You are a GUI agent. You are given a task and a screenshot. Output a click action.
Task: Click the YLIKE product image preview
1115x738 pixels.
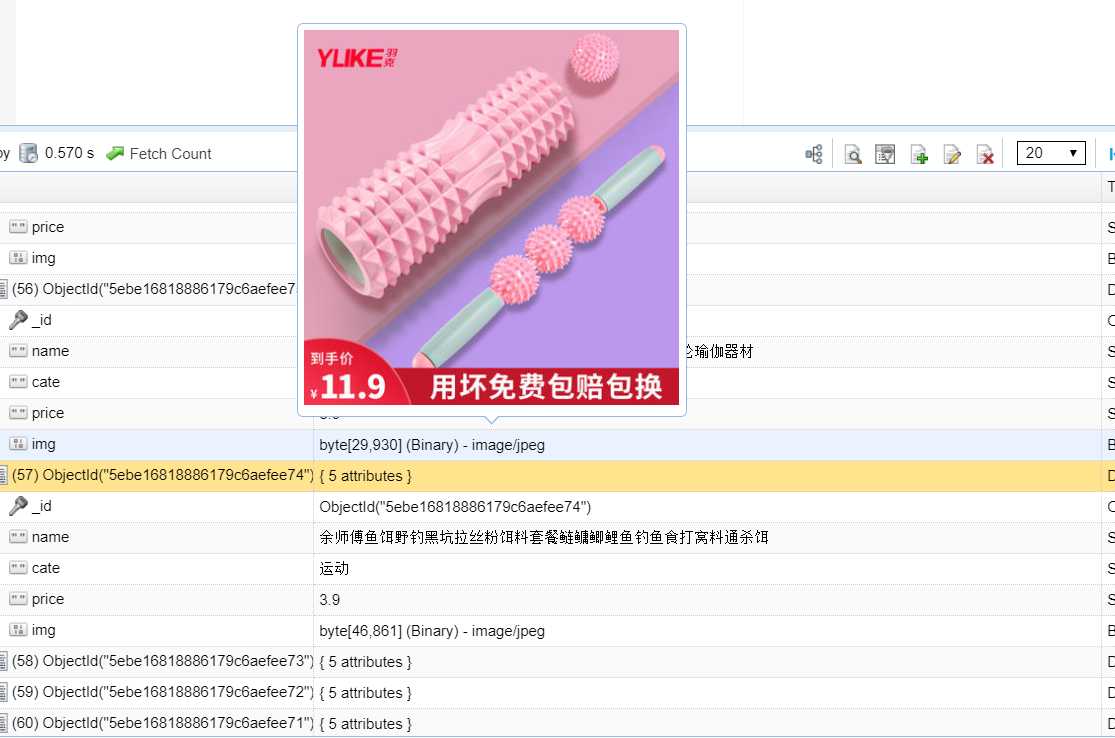tap(491, 217)
